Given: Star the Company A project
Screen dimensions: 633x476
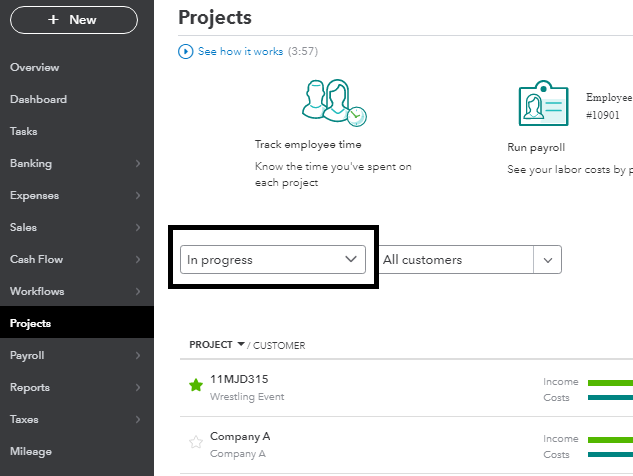Looking at the screenshot, I should (196, 442).
